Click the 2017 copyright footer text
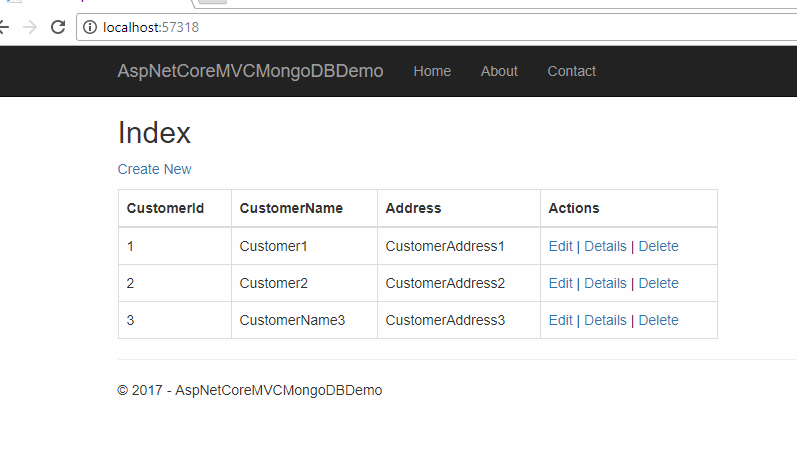797x462 pixels. tap(250, 390)
